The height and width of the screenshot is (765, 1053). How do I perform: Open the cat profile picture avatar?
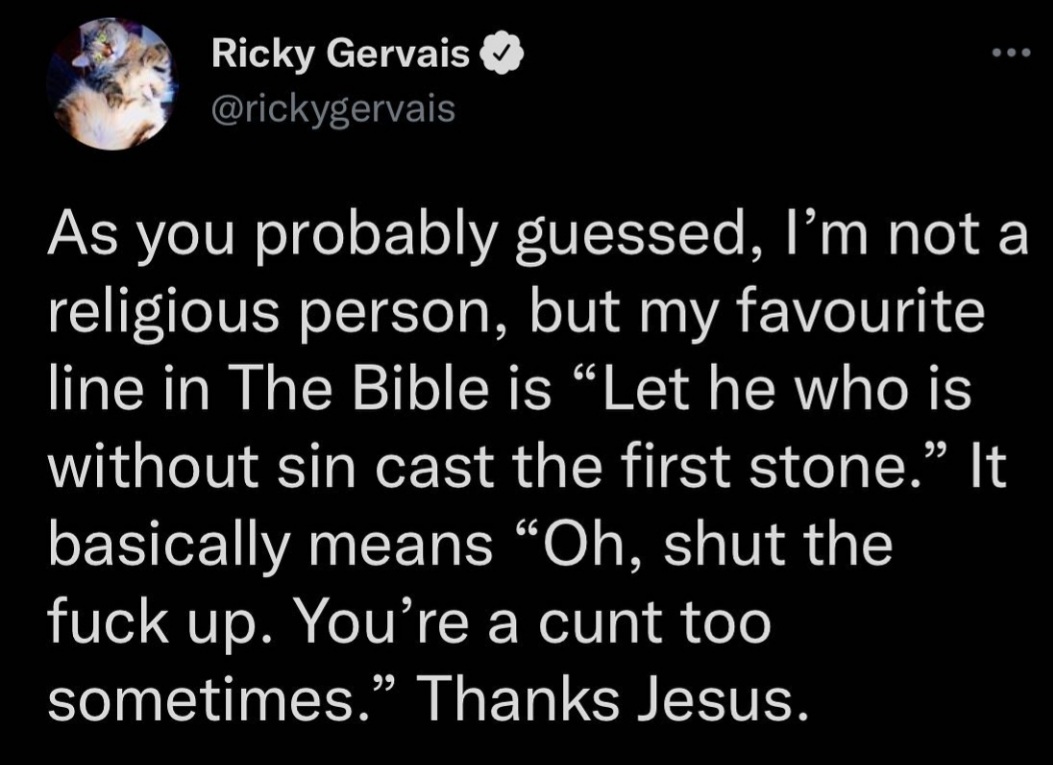click(x=111, y=85)
